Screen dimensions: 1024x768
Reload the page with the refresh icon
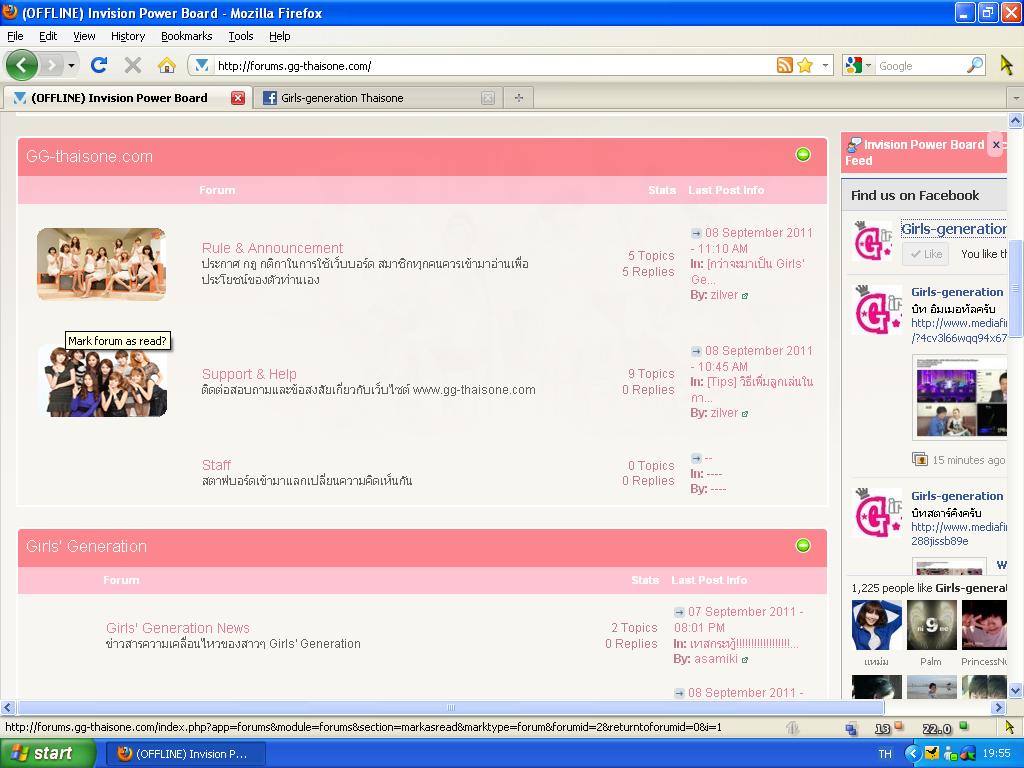[x=99, y=65]
